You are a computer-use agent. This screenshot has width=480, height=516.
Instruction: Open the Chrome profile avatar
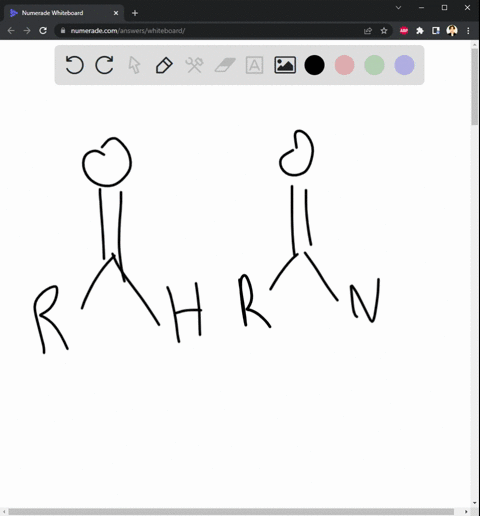(x=452, y=31)
